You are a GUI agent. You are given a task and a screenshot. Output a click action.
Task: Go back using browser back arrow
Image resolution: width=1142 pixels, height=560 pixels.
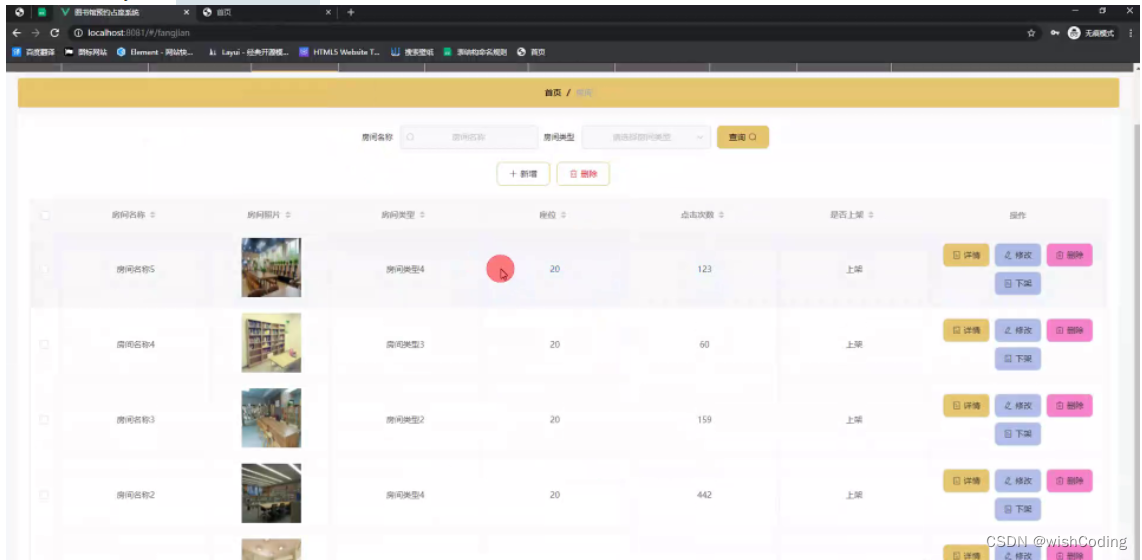pos(17,33)
